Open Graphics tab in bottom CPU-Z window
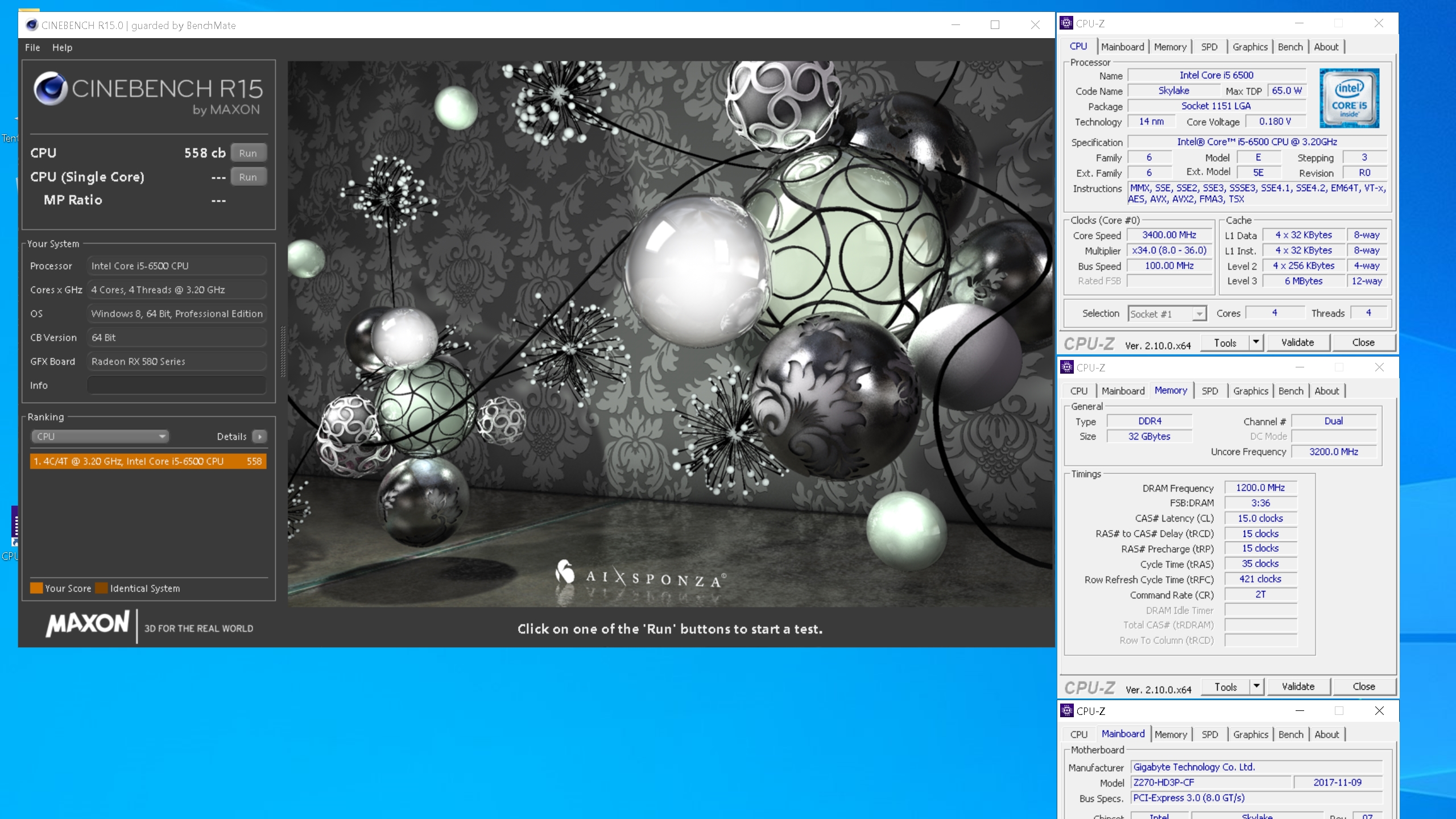Screen dimensions: 1456x819 [1251, 735]
